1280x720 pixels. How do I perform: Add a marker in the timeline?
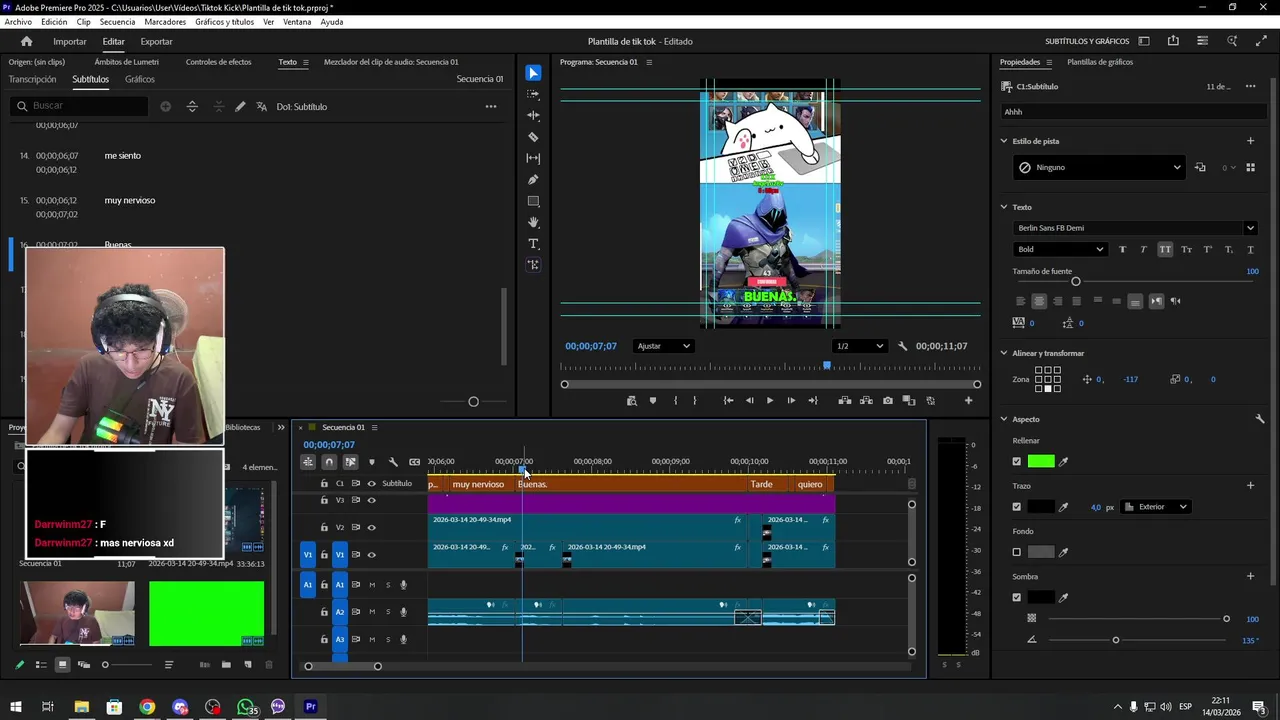[372, 462]
